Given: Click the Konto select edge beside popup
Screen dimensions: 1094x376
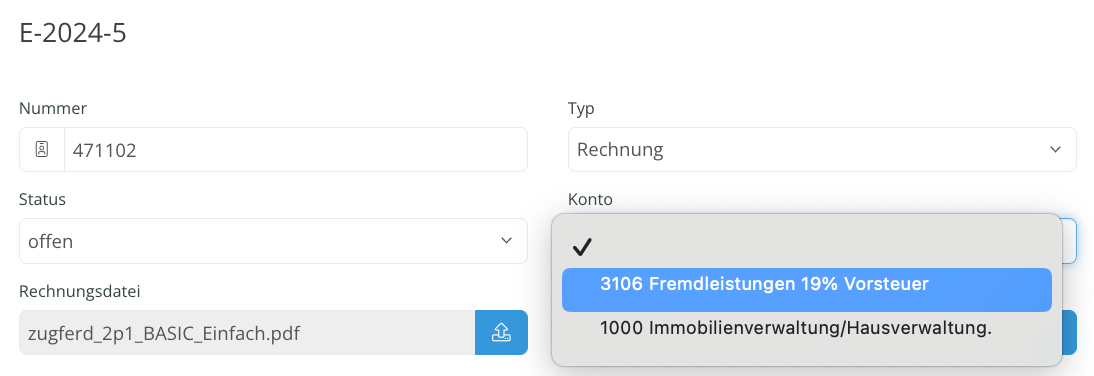Looking at the screenshot, I should pyautogui.click(x=1069, y=241).
